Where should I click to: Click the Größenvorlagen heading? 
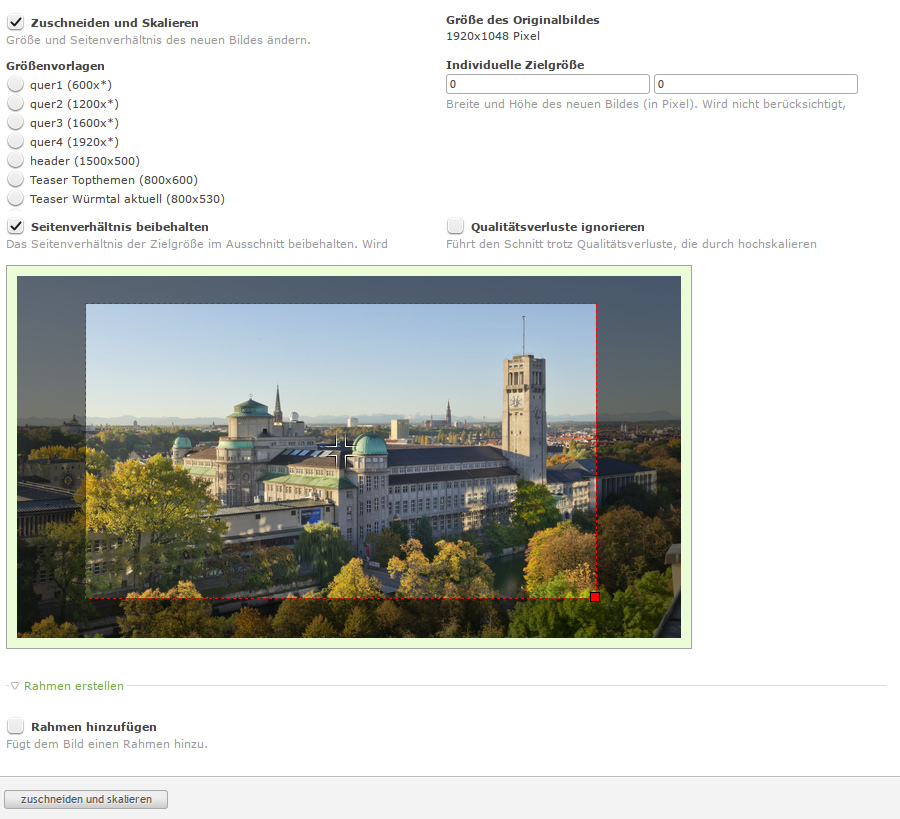[x=56, y=66]
